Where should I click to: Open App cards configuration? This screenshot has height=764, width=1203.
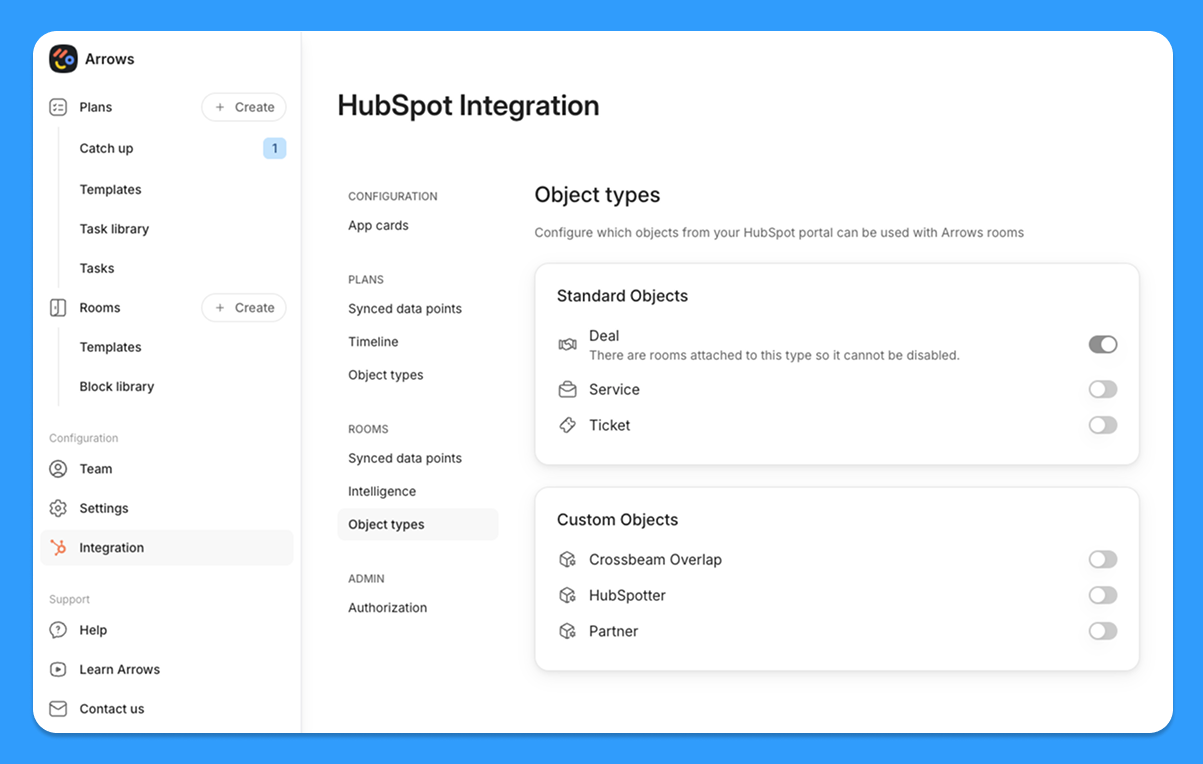tap(378, 226)
